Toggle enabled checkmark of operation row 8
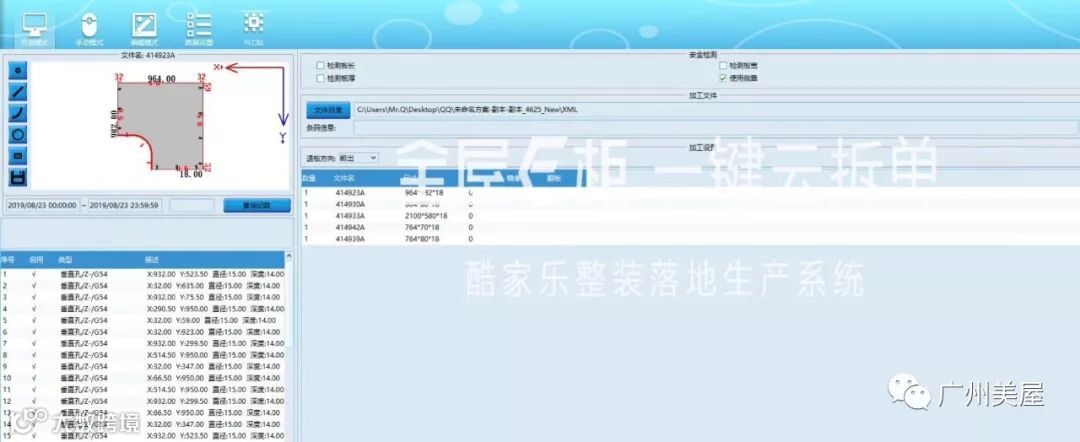This screenshot has width=1080, height=442. 33,355
